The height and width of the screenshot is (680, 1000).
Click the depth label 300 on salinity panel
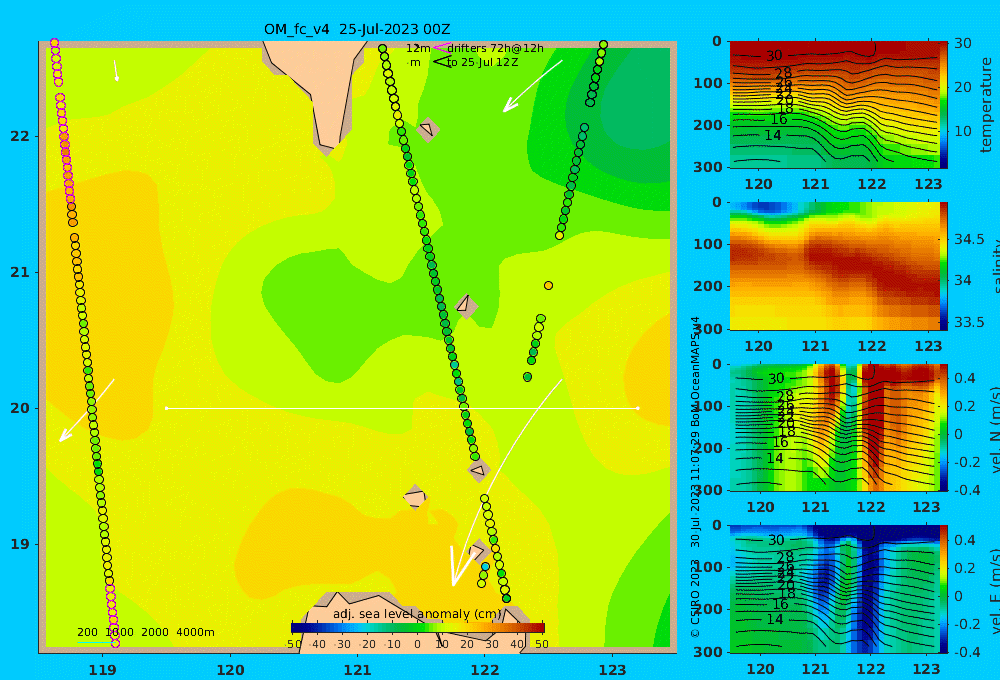[x=709, y=329]
